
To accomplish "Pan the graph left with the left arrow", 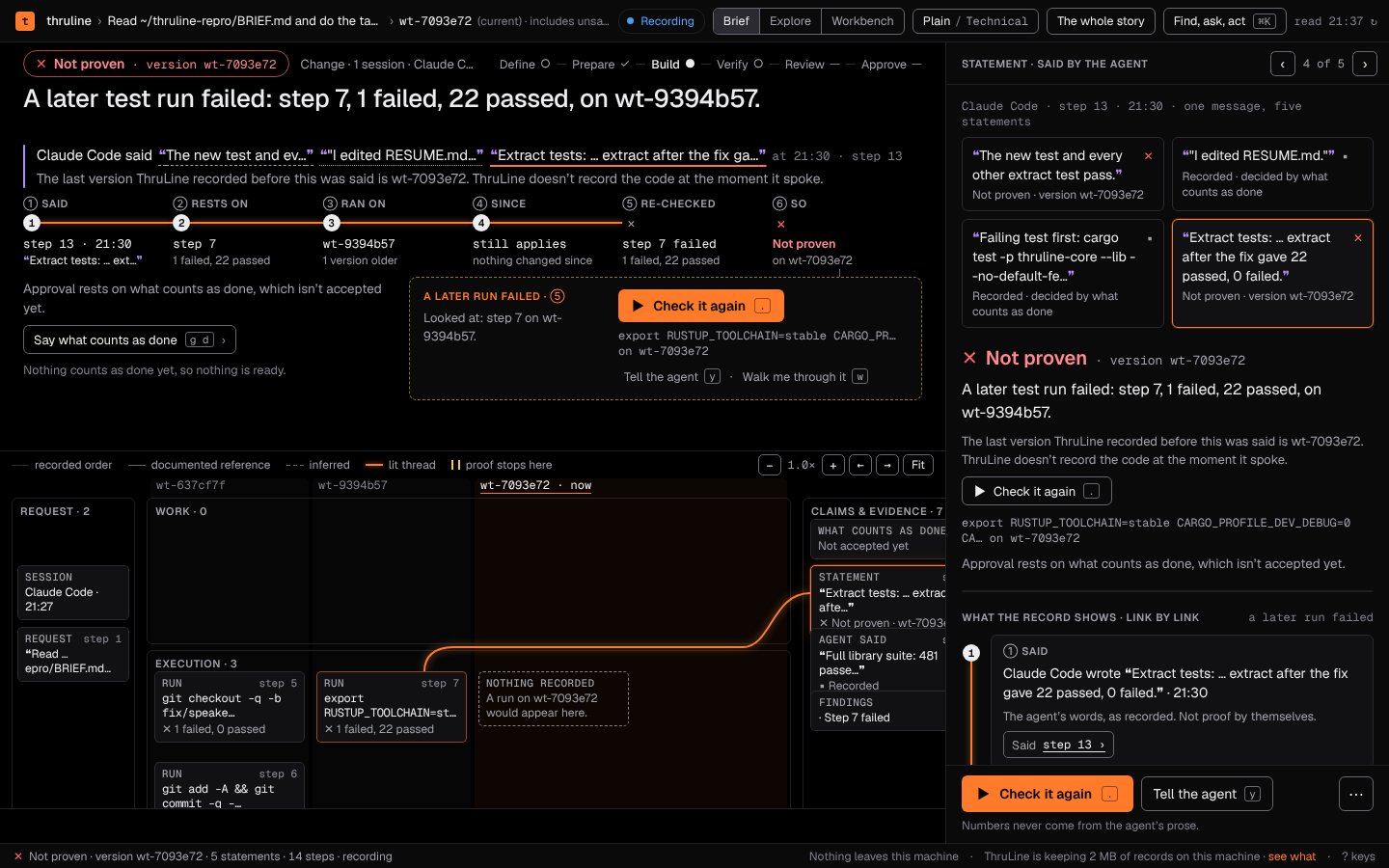I will tap(861, 465).
